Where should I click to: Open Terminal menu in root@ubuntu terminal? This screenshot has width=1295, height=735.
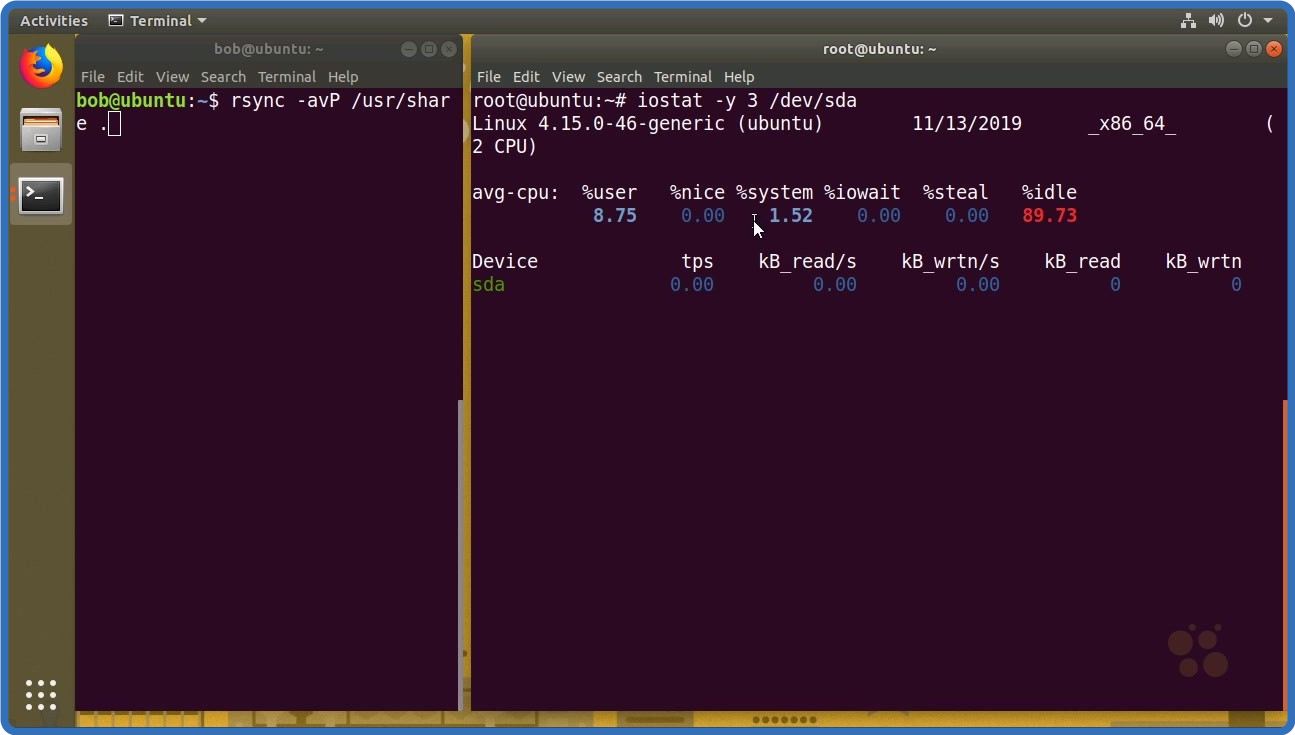(x=683, y=76)
